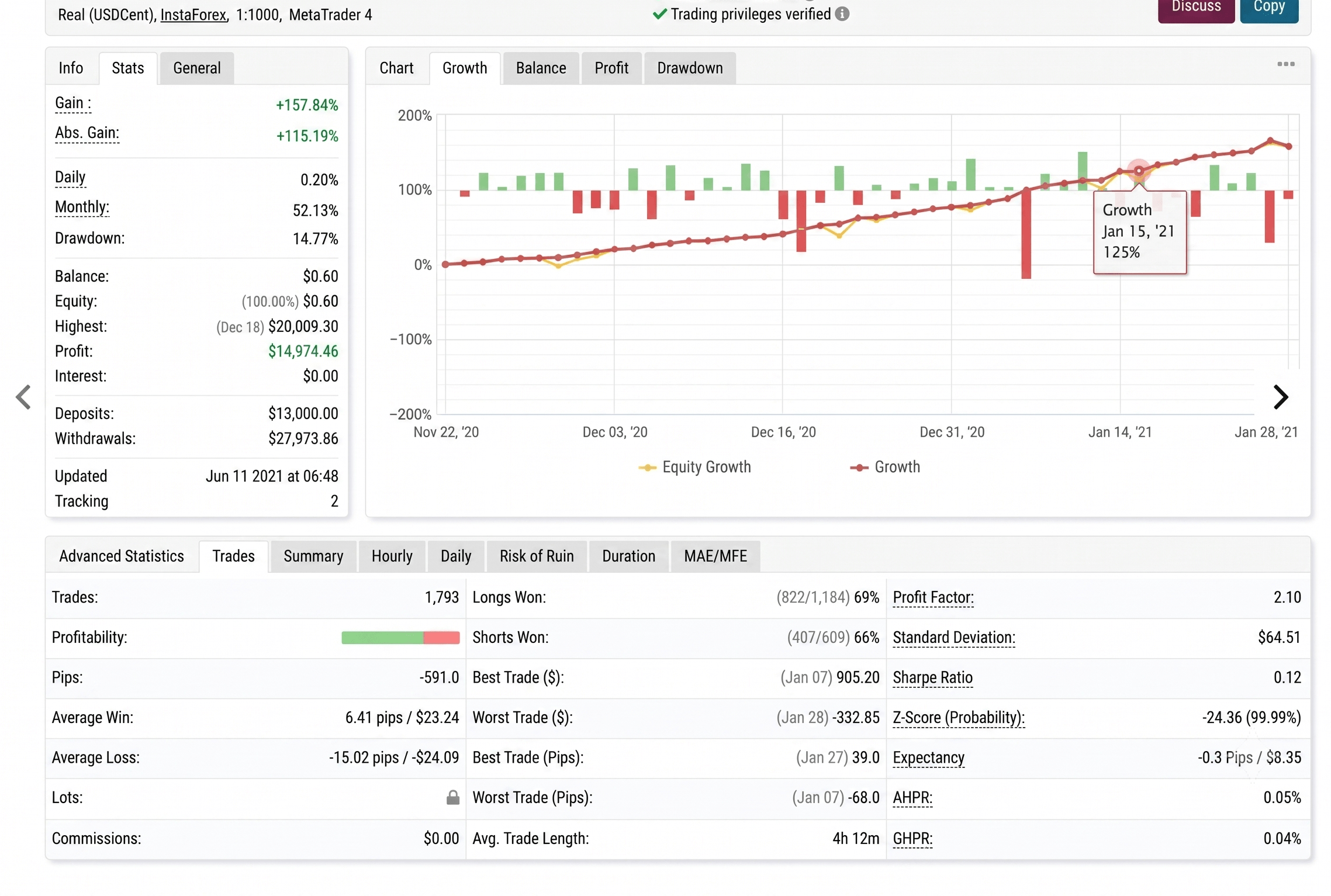
Task: Click the Best Trade 905.20 value
Action: [858, 678]
